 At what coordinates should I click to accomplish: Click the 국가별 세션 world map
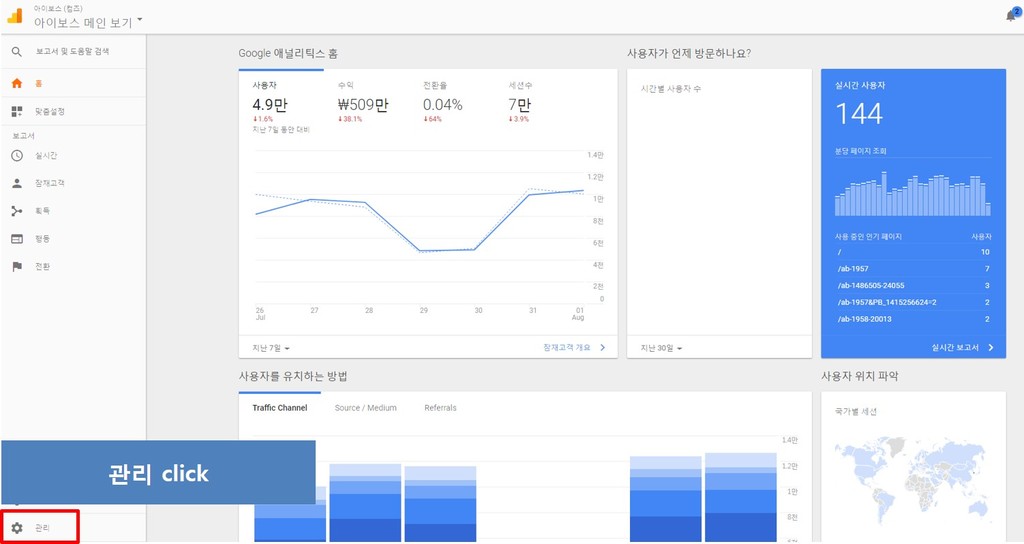click(x=910, y=479)
